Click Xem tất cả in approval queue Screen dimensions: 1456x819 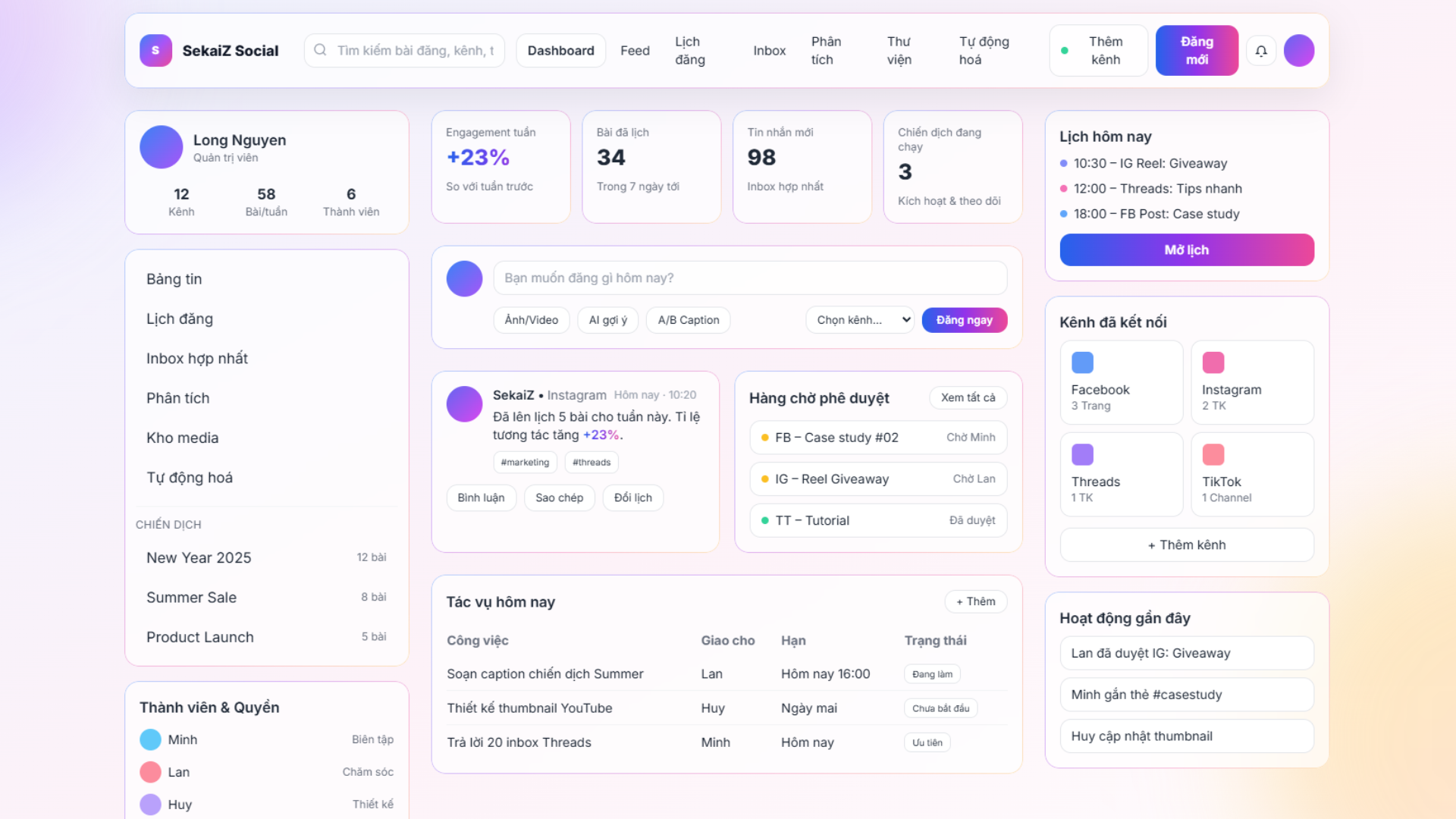pyautogui.click(x=968, y=397)
